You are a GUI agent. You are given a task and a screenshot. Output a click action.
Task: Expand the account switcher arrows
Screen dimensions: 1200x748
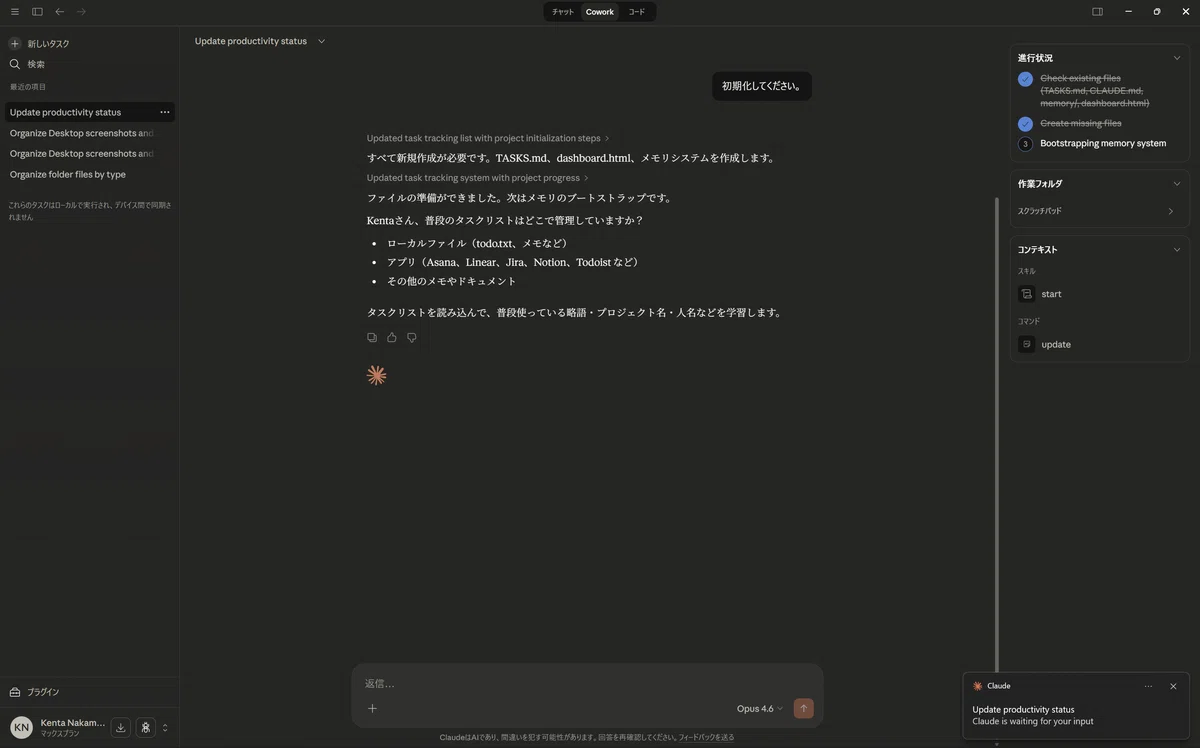165,728
